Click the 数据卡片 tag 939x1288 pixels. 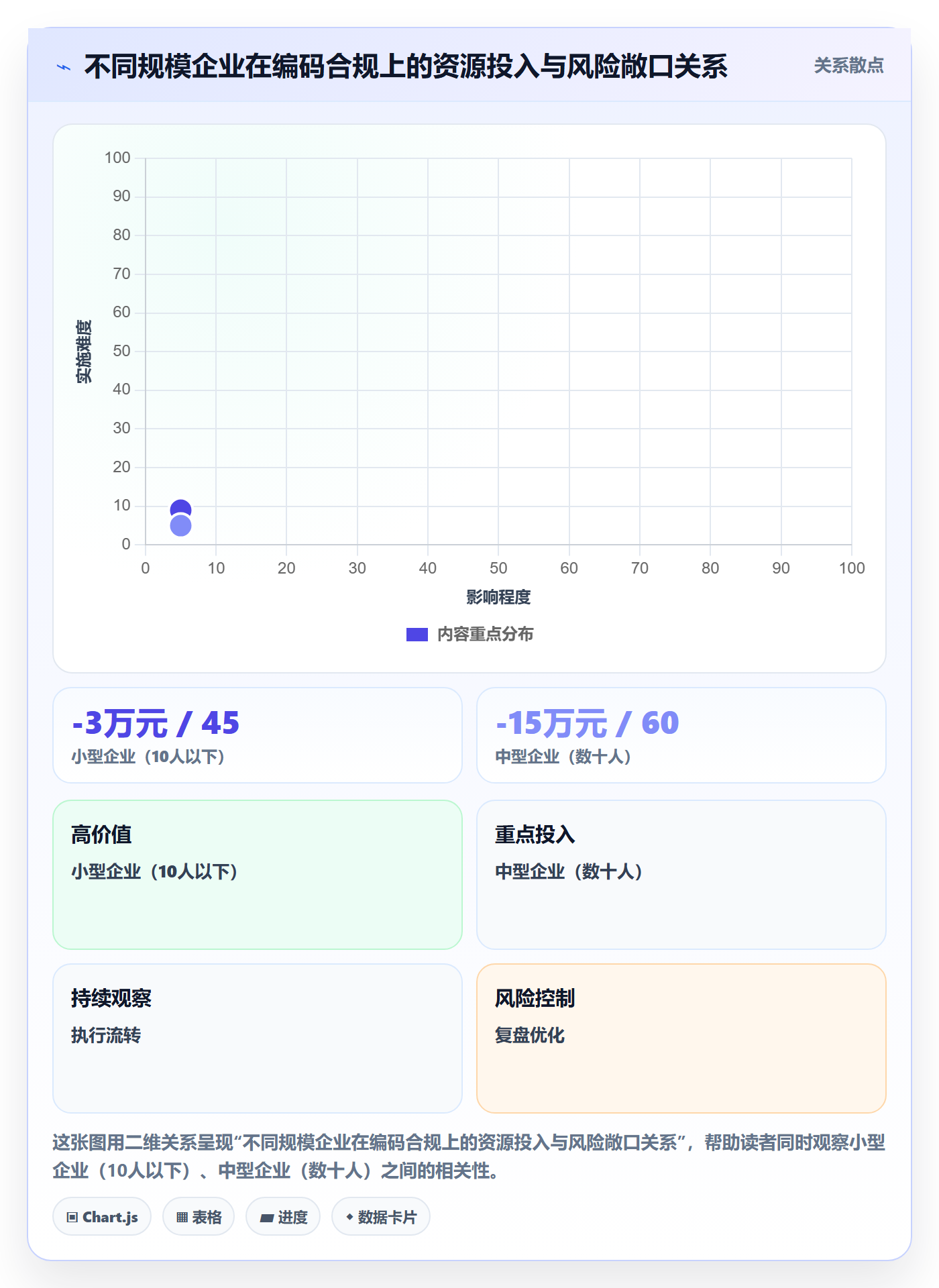pyautogui.click(x=381, y=1217)
